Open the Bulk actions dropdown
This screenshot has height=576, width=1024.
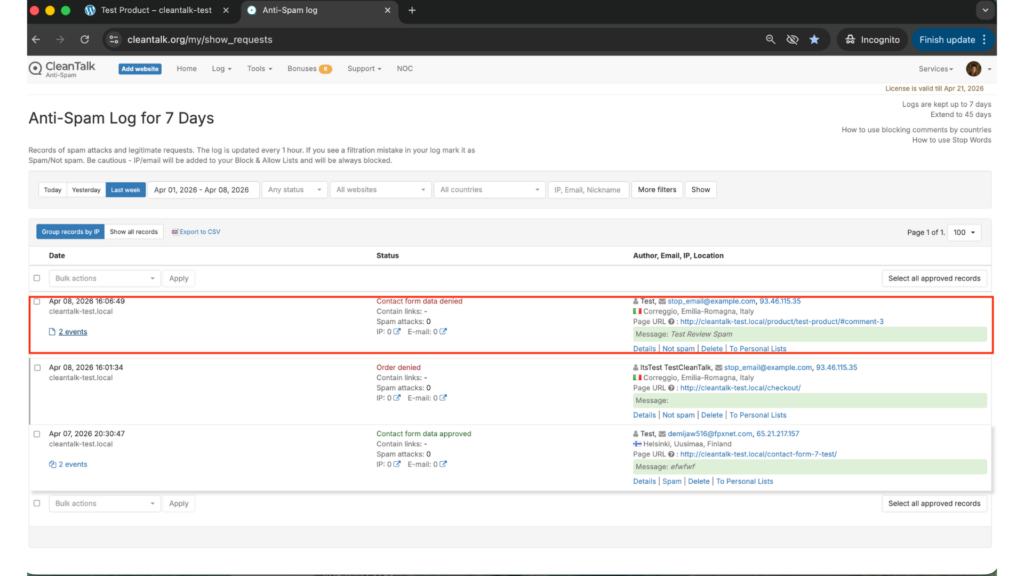(104, 278)
